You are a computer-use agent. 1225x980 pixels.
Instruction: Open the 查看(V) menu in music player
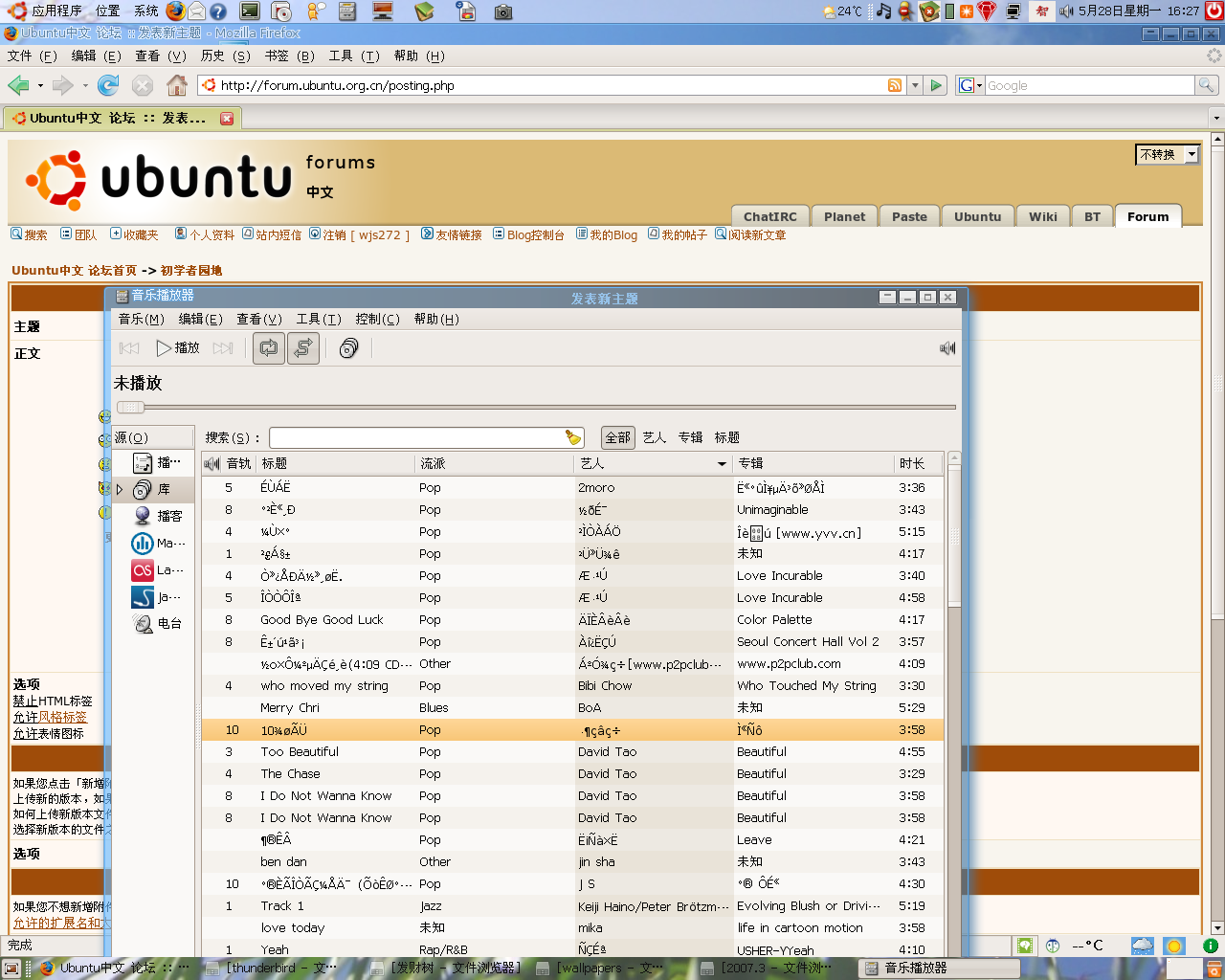pos(259,320)
